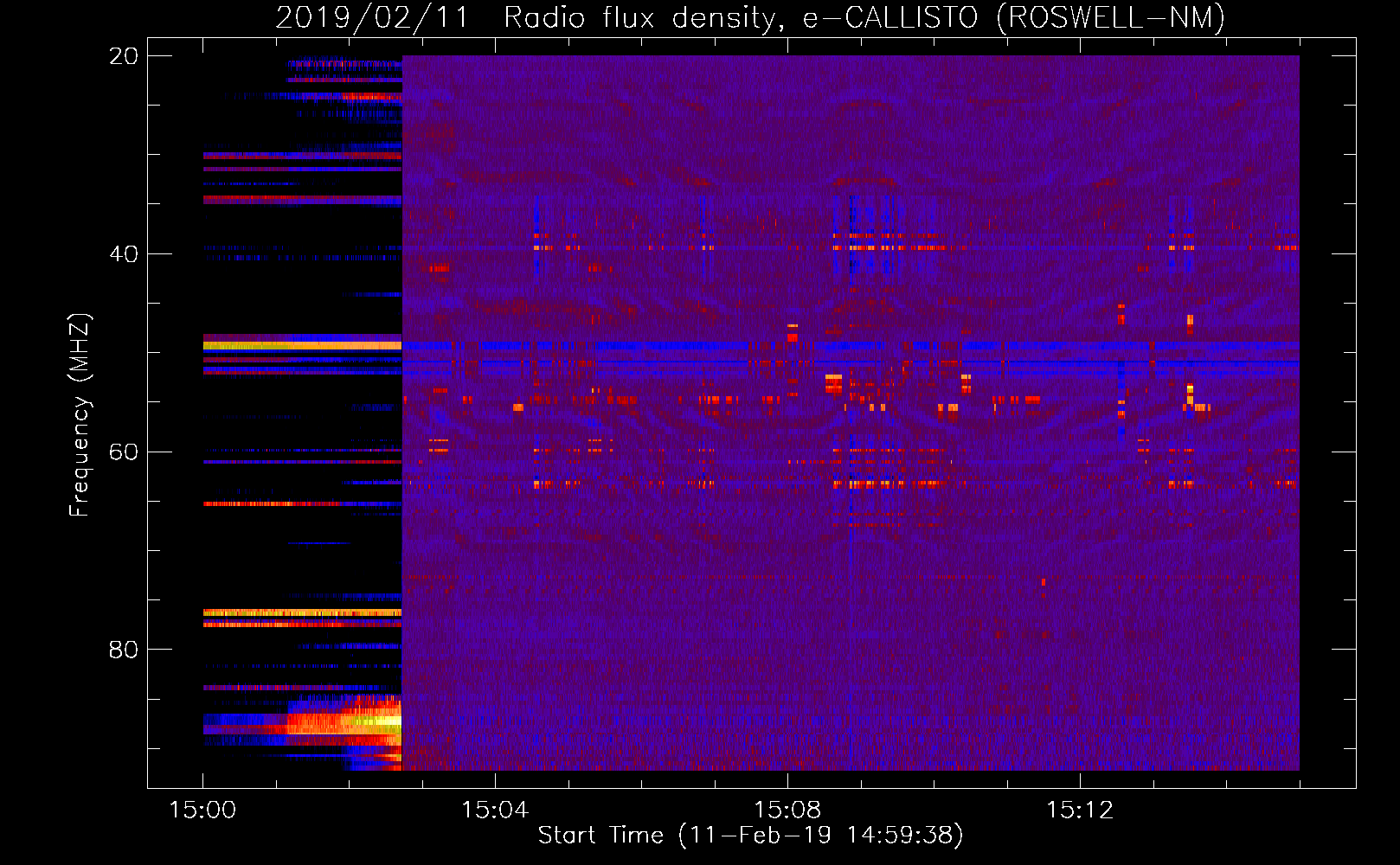This screenshot has width=1400, height=865.
Task: Click the '15:04' time tick label
Action: [495, 811]
